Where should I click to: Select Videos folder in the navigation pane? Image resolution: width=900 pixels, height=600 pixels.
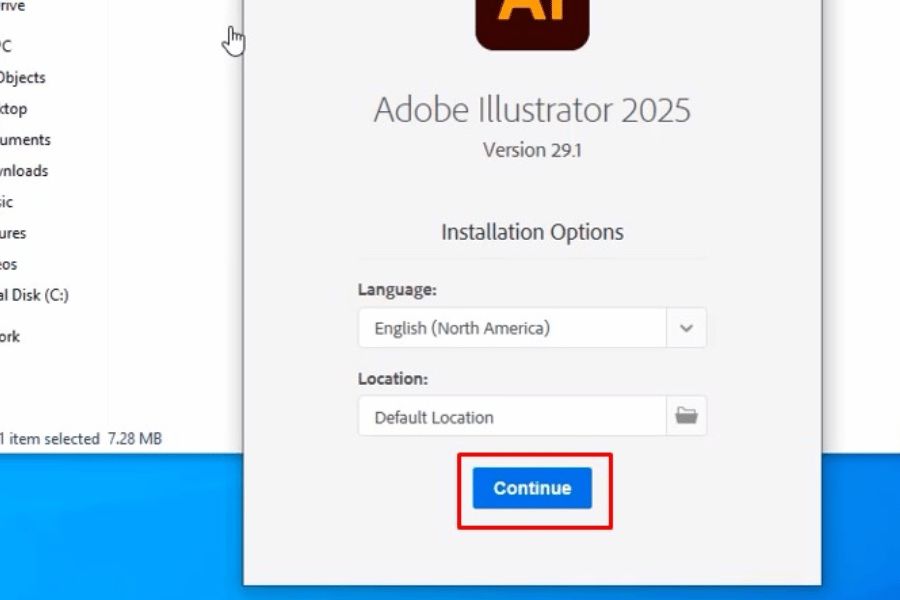coord(9,264)
